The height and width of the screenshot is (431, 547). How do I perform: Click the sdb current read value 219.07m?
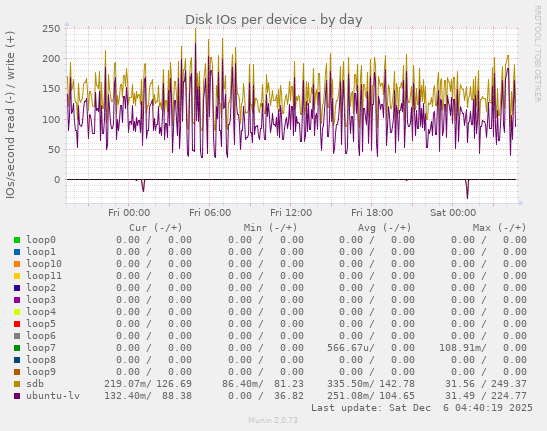point(125,384)
